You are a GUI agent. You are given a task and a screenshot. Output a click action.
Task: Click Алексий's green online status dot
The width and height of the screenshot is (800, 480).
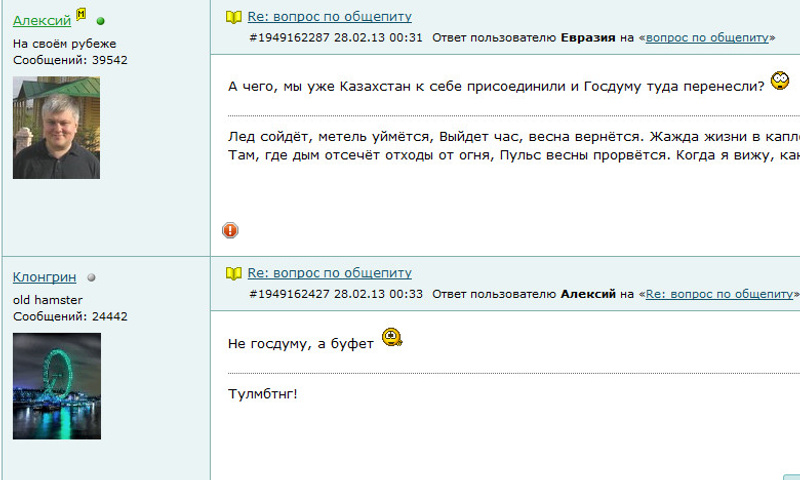[x=101, y=21]
